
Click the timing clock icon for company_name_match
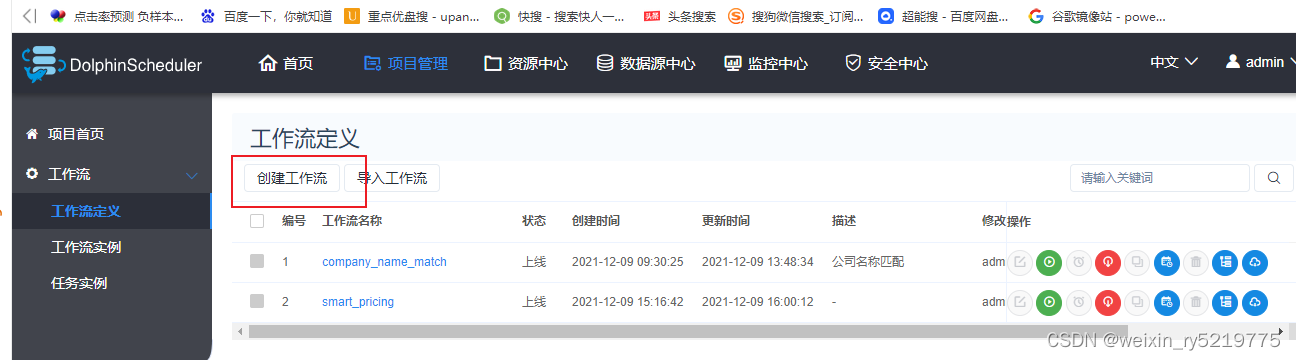[x=1078, y=262]
